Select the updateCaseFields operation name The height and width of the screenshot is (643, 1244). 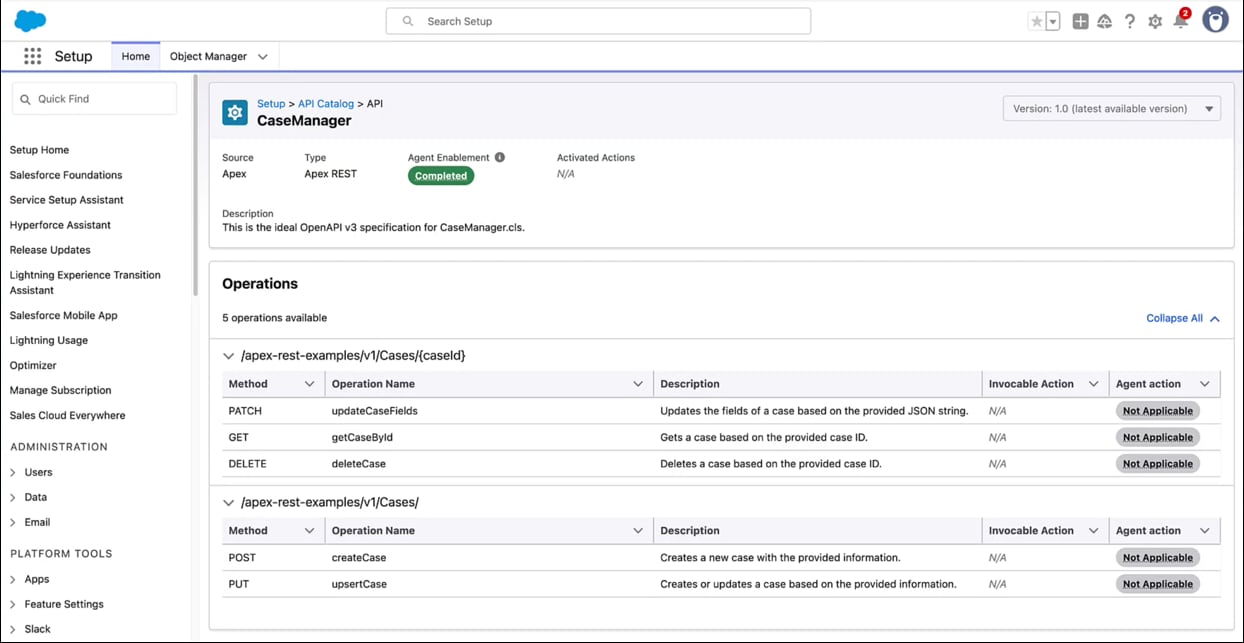(374, 411)
